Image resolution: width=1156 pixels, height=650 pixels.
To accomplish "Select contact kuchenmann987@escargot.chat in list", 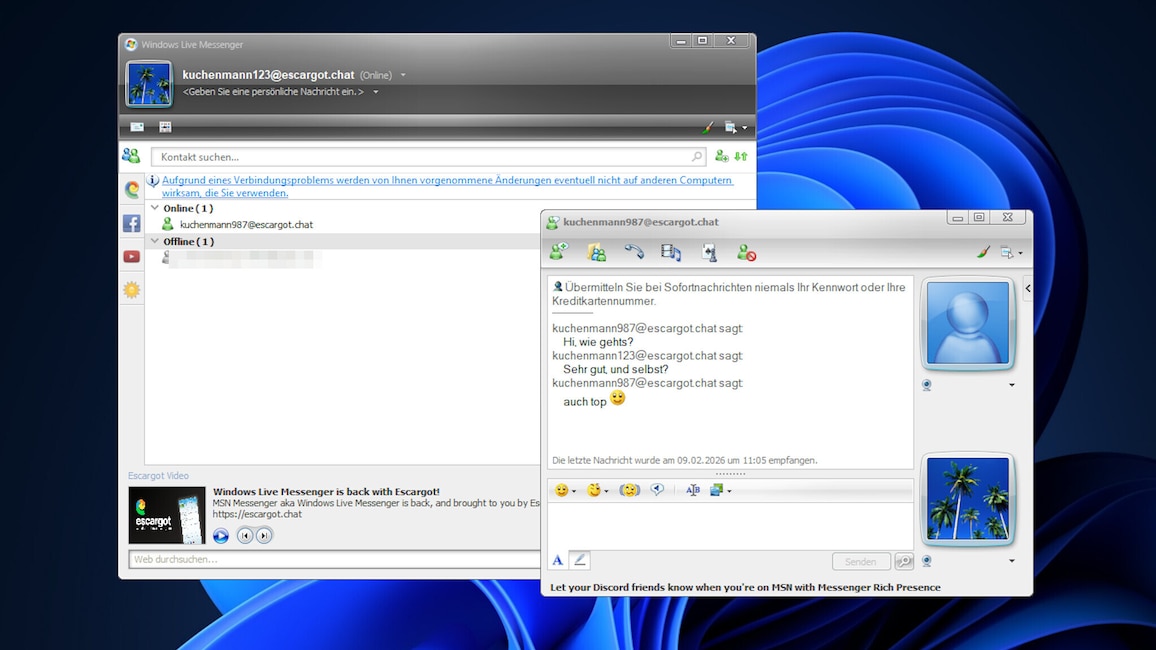I will [x=246, y=224].
